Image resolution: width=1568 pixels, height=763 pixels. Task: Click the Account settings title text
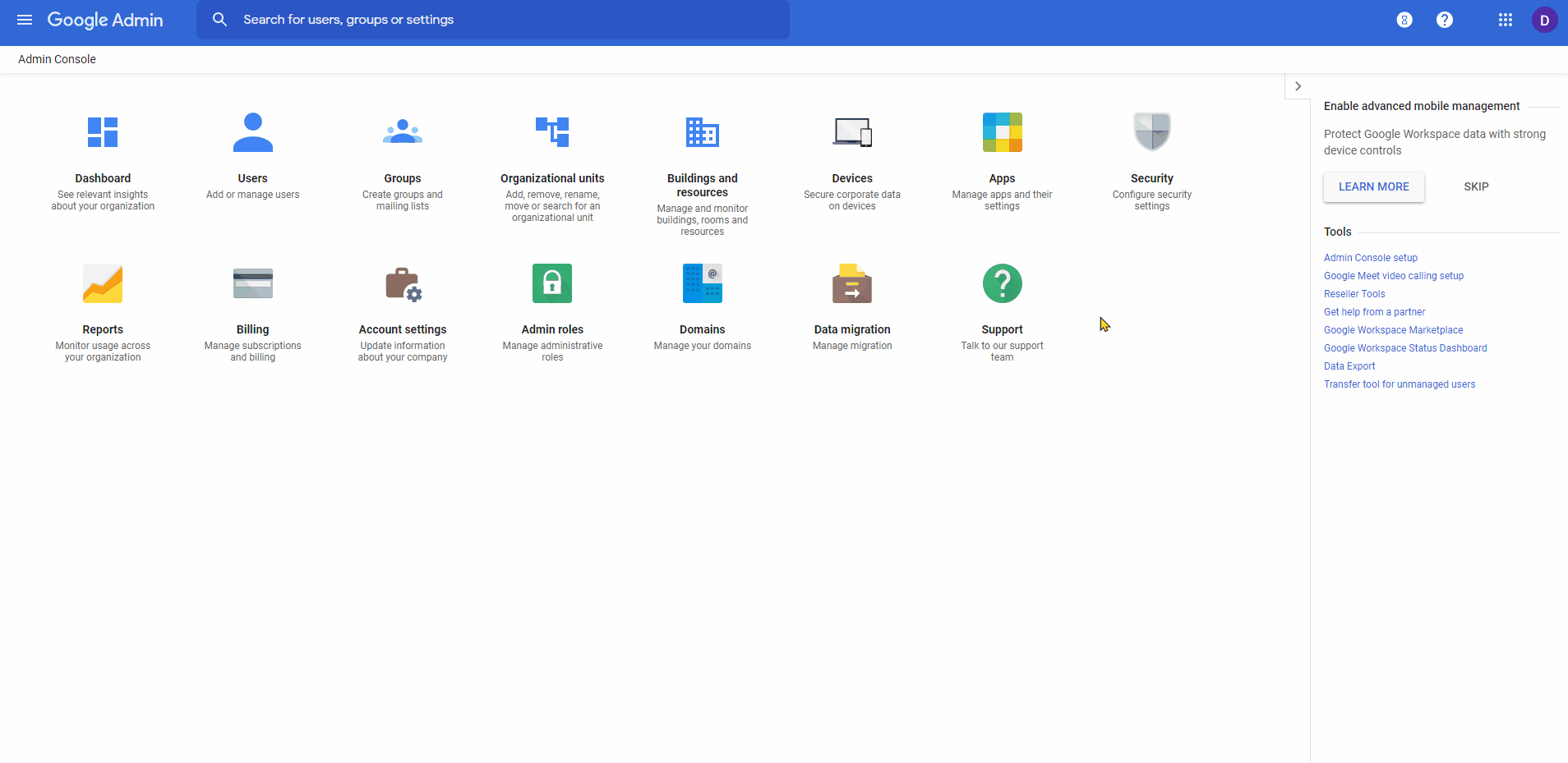[x=403, y=329]
